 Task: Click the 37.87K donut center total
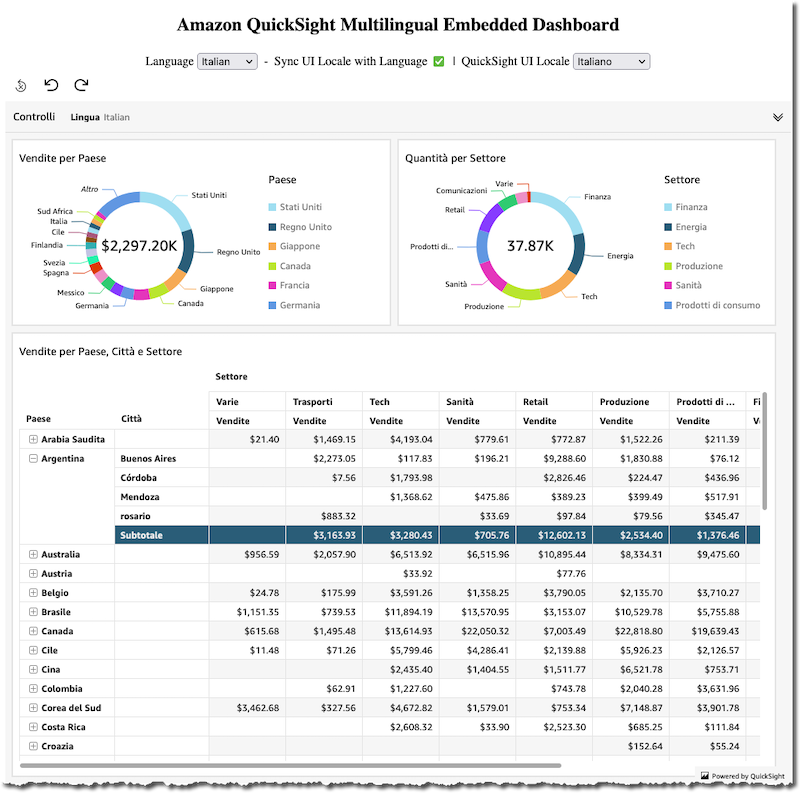point(530,246)
